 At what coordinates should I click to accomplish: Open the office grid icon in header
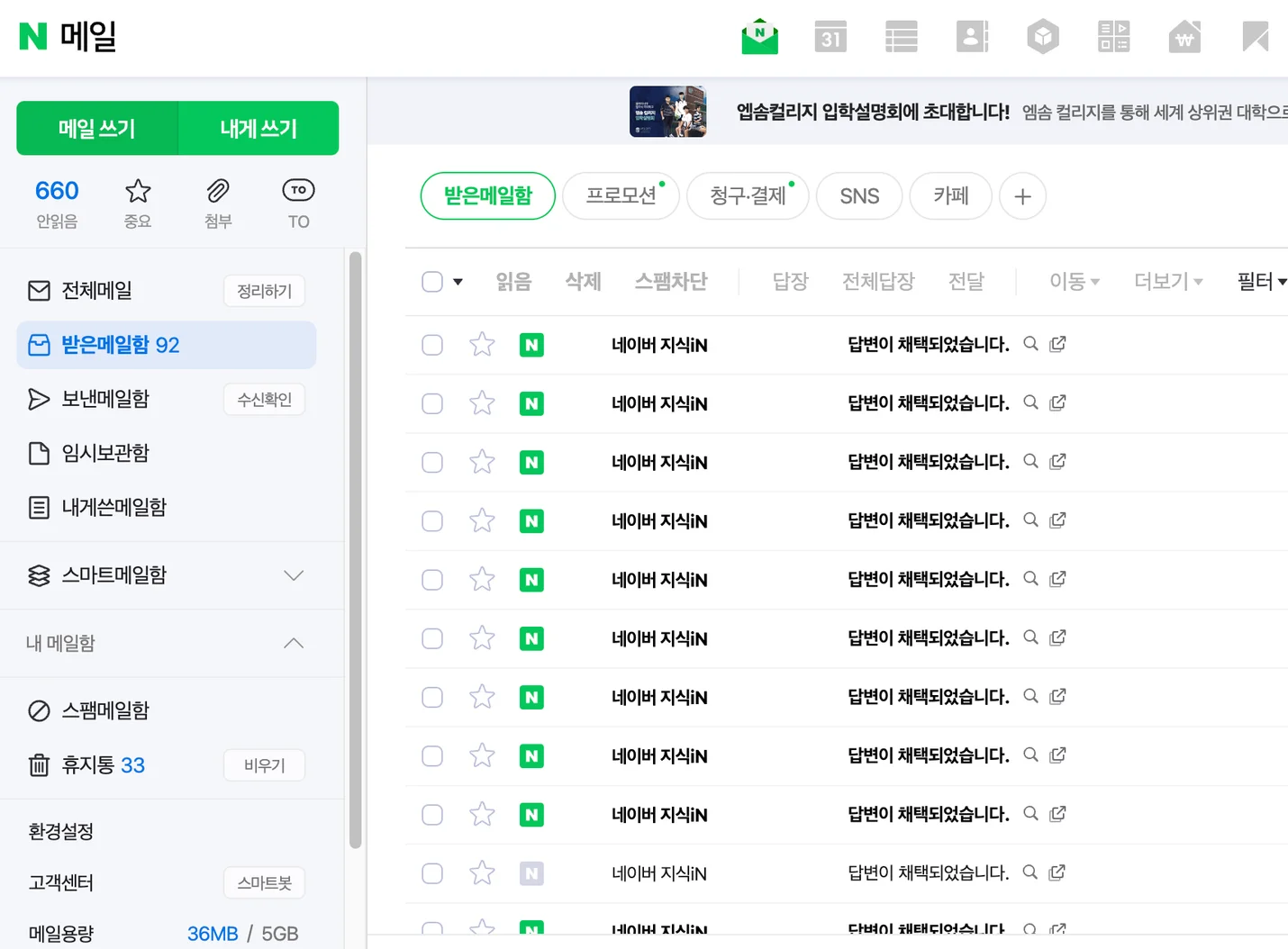pyautogui.click(x=1114, y=37)
